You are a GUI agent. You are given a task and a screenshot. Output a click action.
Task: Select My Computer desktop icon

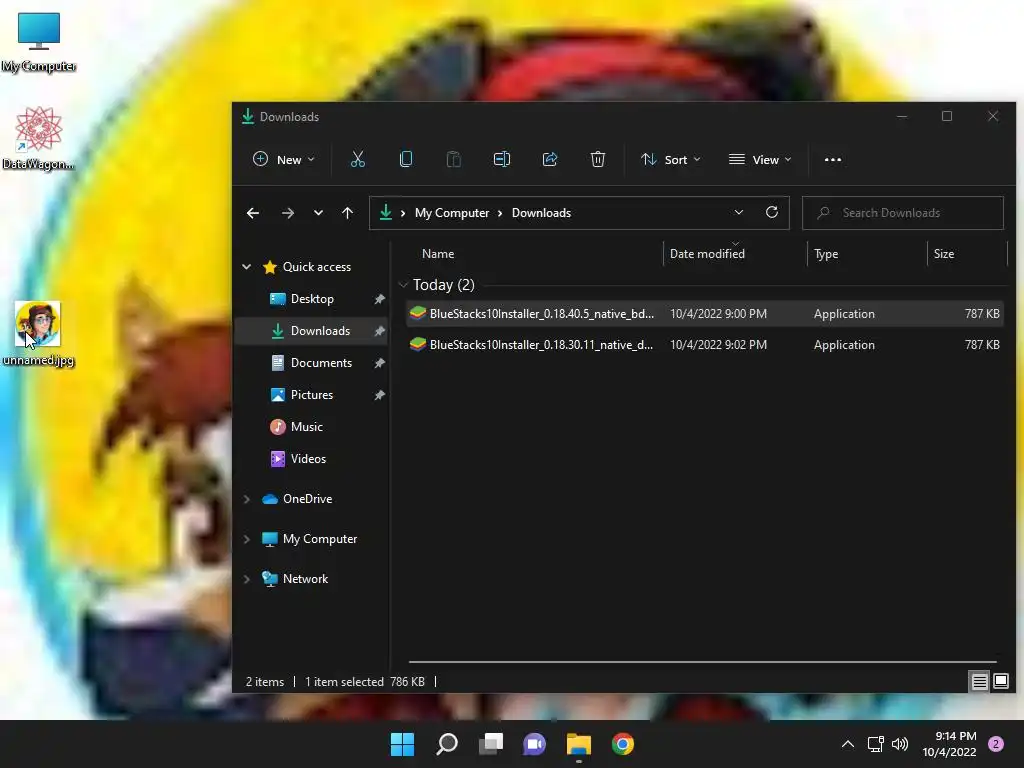click(x=39, y=42)
